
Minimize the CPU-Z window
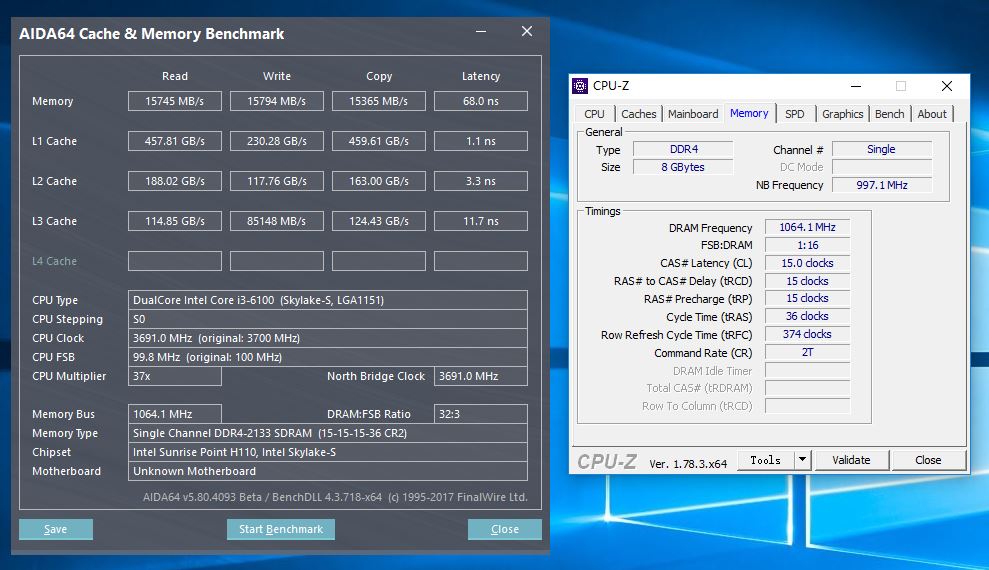[853, 86]
